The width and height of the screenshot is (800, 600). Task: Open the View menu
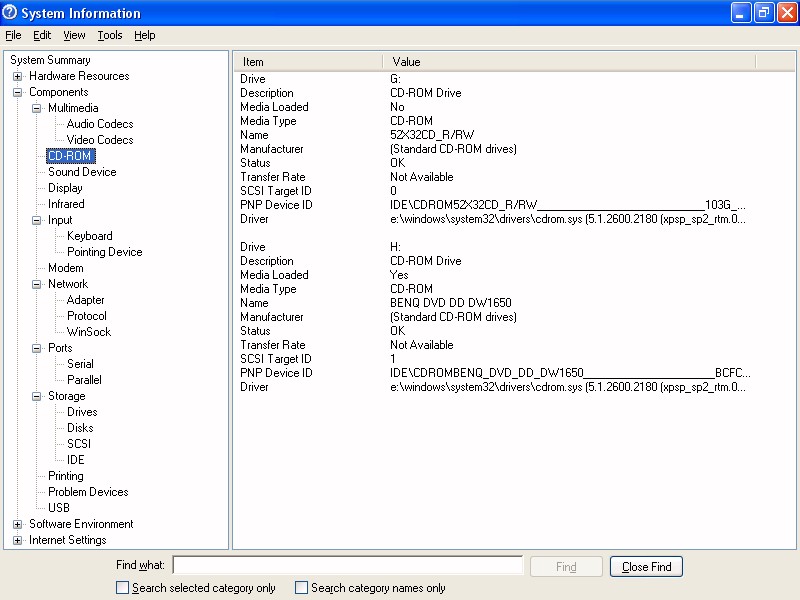[74, 35]
